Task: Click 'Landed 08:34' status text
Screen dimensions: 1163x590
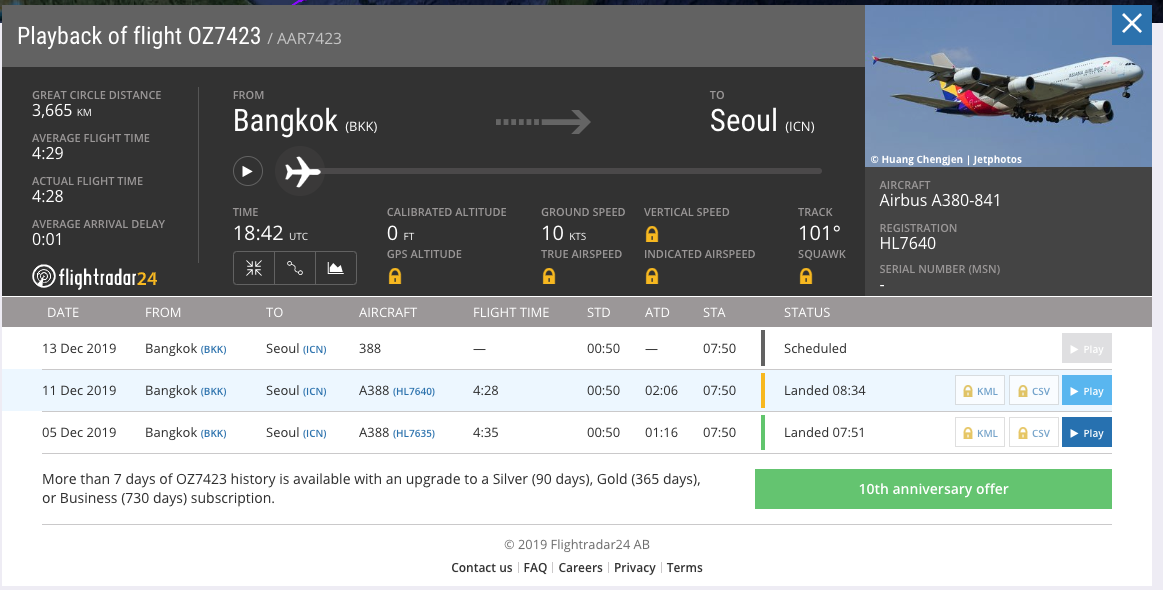Action: tap(825, 390)
